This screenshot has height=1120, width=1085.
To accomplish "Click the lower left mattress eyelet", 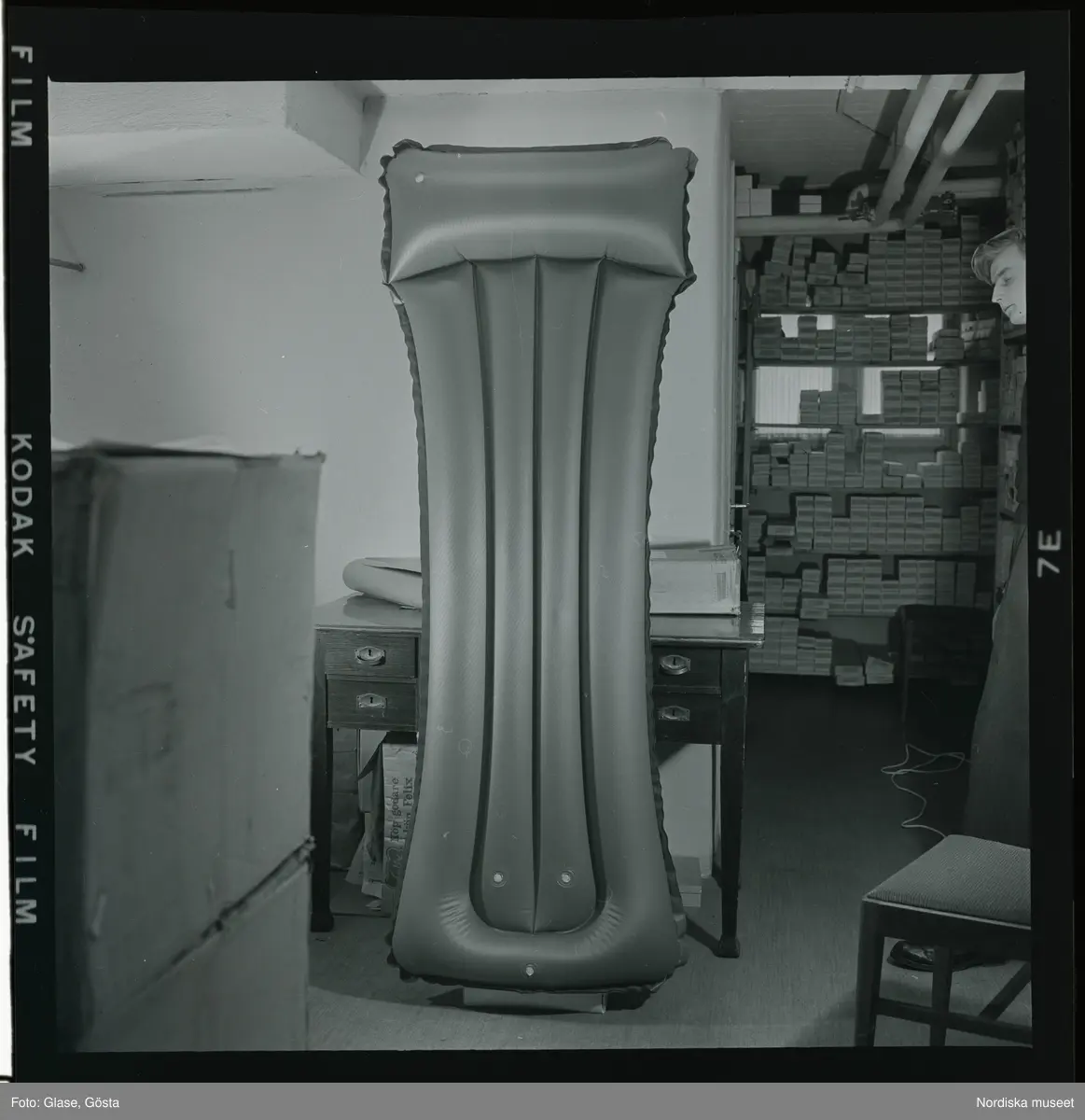I will (498, 877).
